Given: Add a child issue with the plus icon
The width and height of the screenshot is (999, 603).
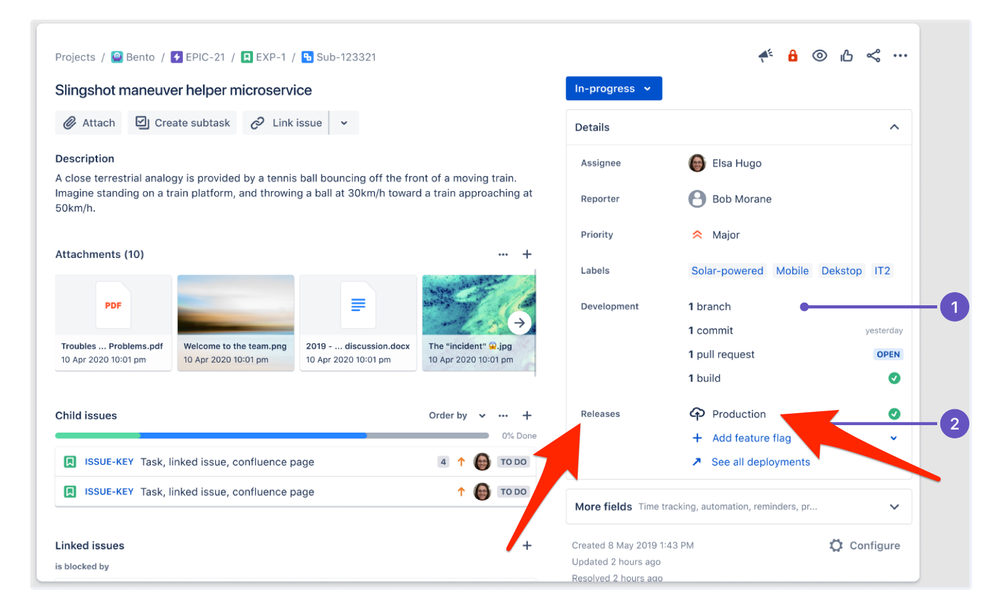Looking at the screenshot, I should (x=527, y=416).
